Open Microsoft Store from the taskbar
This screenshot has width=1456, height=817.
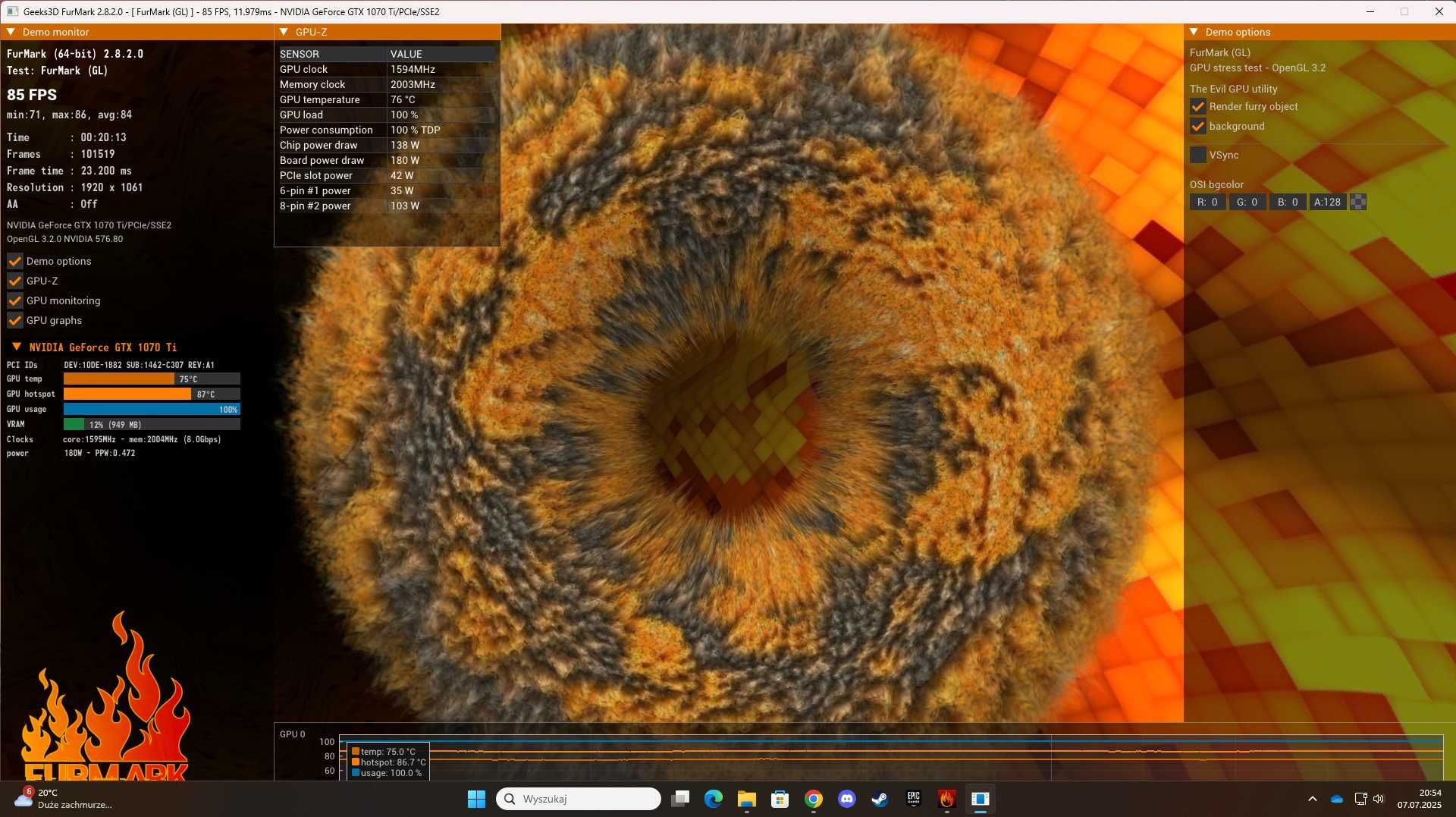click(780, 799)
